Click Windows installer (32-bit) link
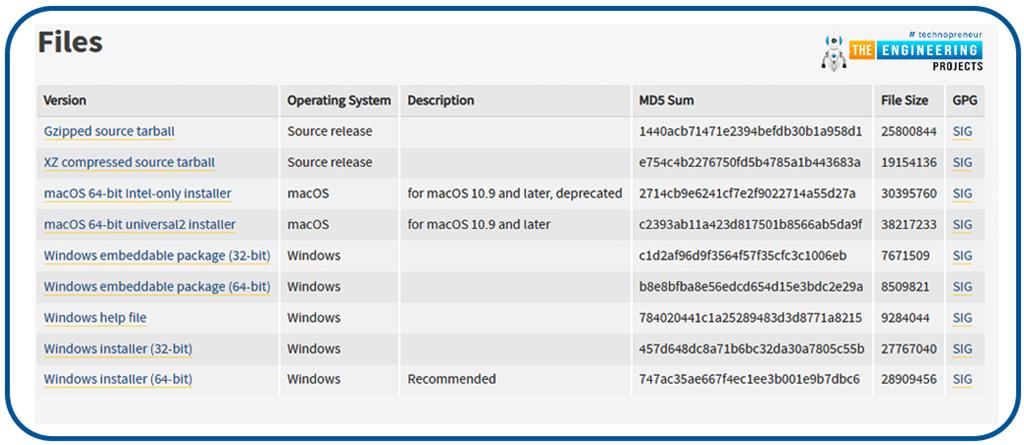The width and height of the screenshot is (1024, 445). tap(118, 349)
